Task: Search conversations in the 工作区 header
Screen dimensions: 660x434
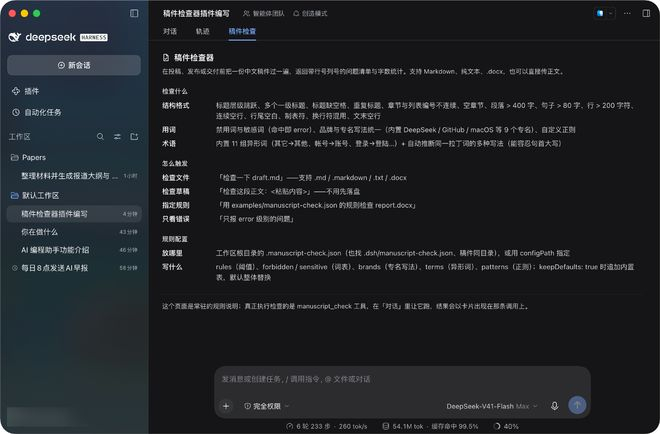Action: tap(100, 136)
